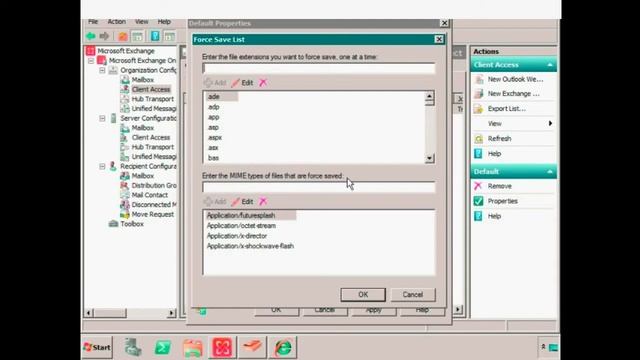Click Remove under Default actions

500,186
